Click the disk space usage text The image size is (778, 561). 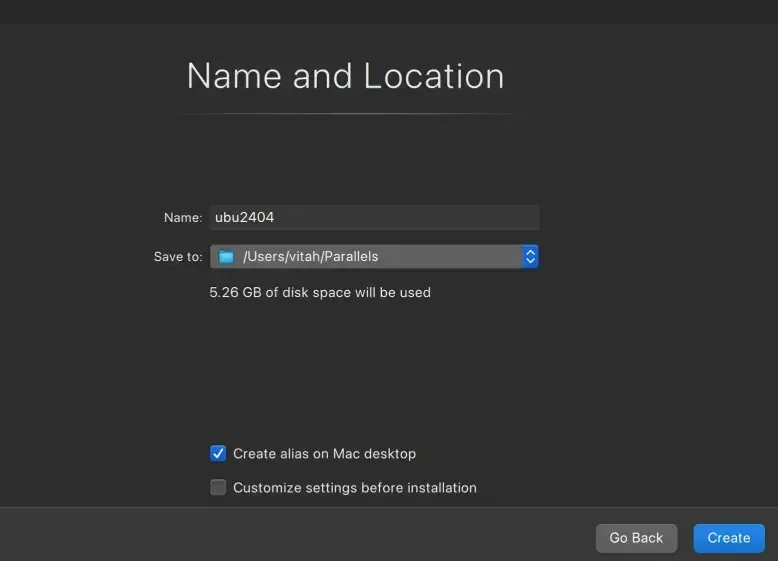(x=320, y=293)
